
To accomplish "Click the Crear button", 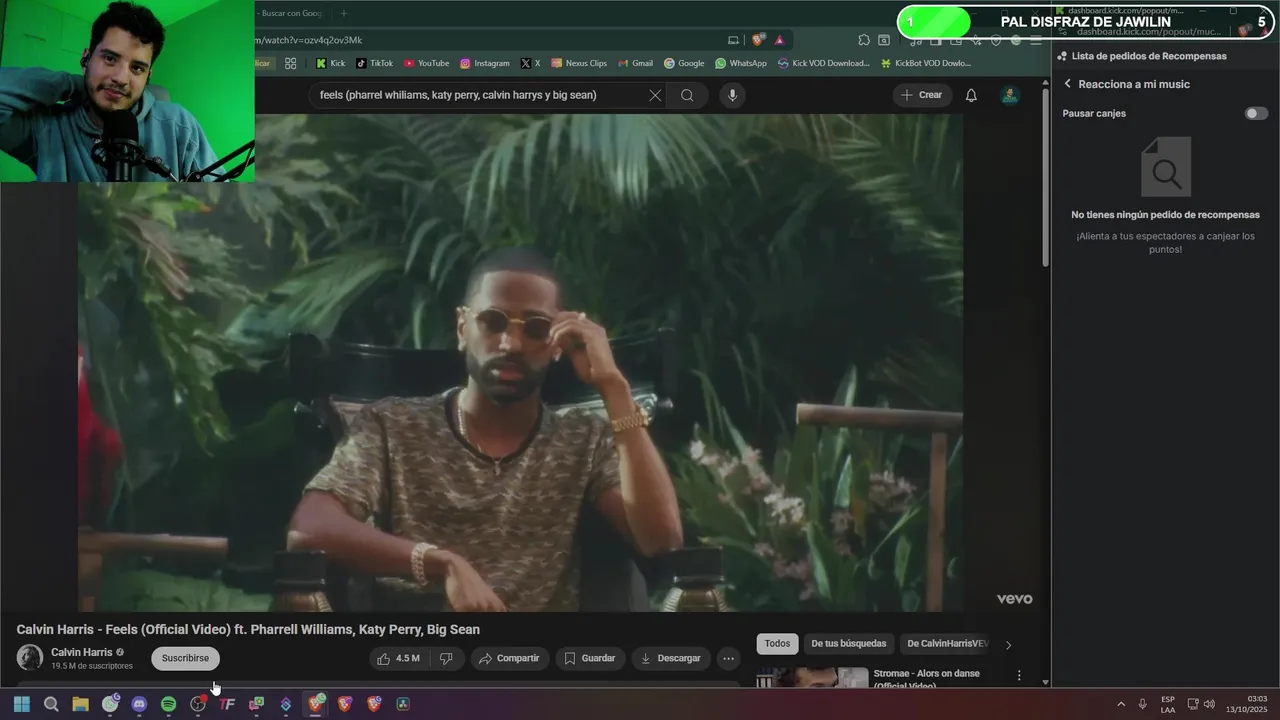I will (921, 95).
